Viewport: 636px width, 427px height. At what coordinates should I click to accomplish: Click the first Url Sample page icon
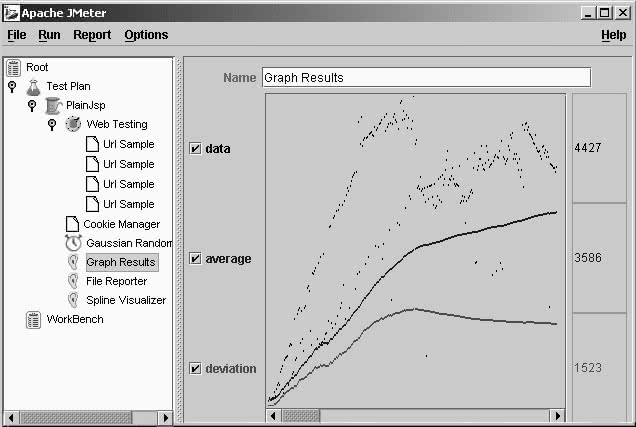tap(92, 144)
